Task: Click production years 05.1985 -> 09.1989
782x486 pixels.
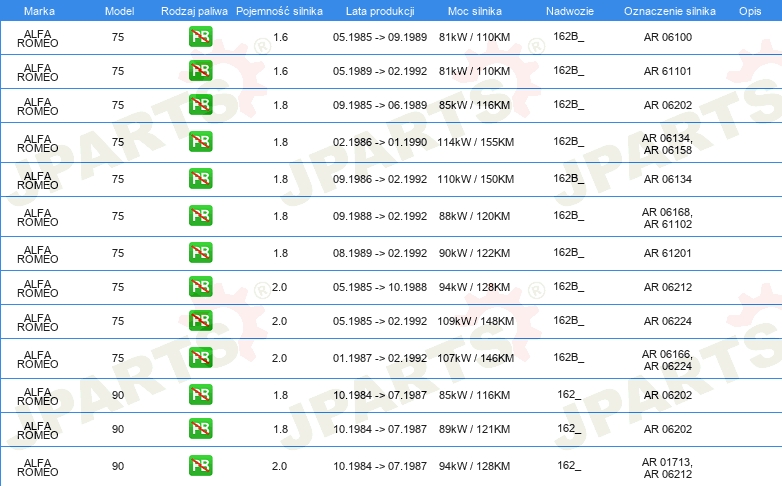Action: (380, 37)
